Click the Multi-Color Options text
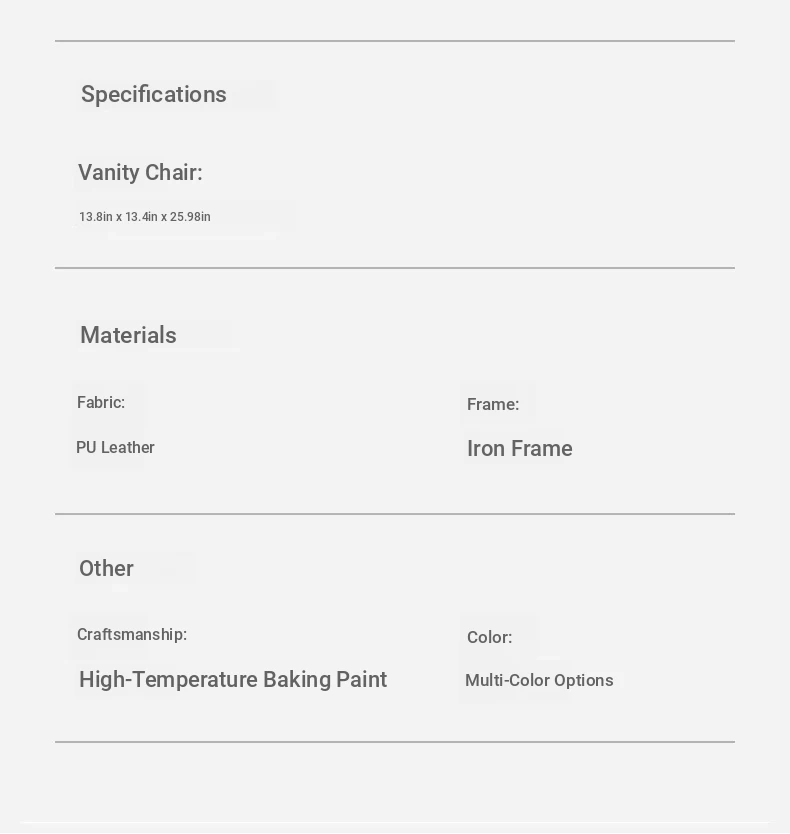Screen dimensions: 790x834 click(539, 680)
